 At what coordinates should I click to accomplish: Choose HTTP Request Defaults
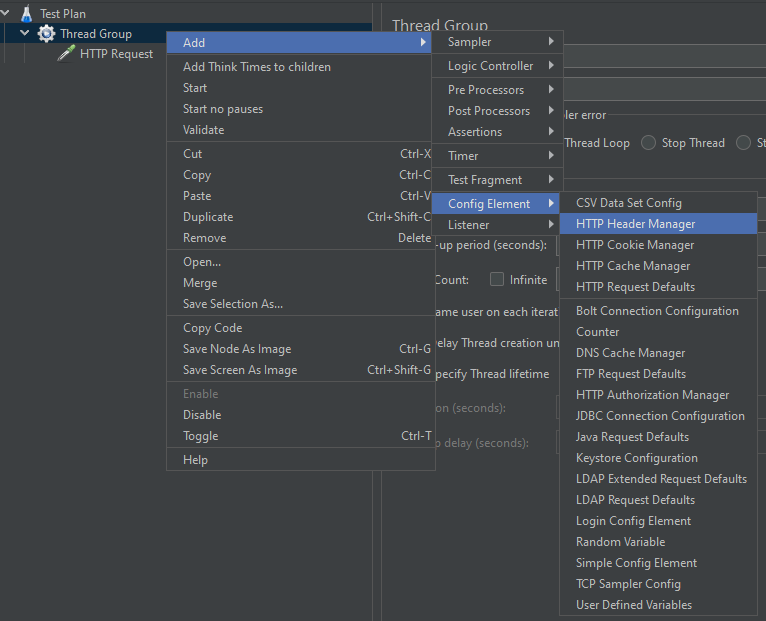[658, 287]
